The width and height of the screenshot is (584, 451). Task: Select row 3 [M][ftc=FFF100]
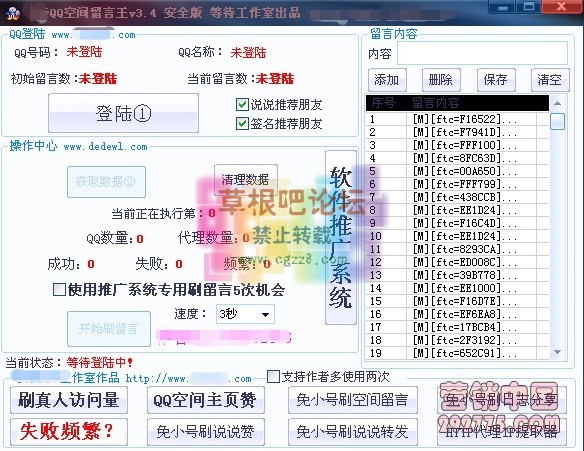click(x=457, y=145)
